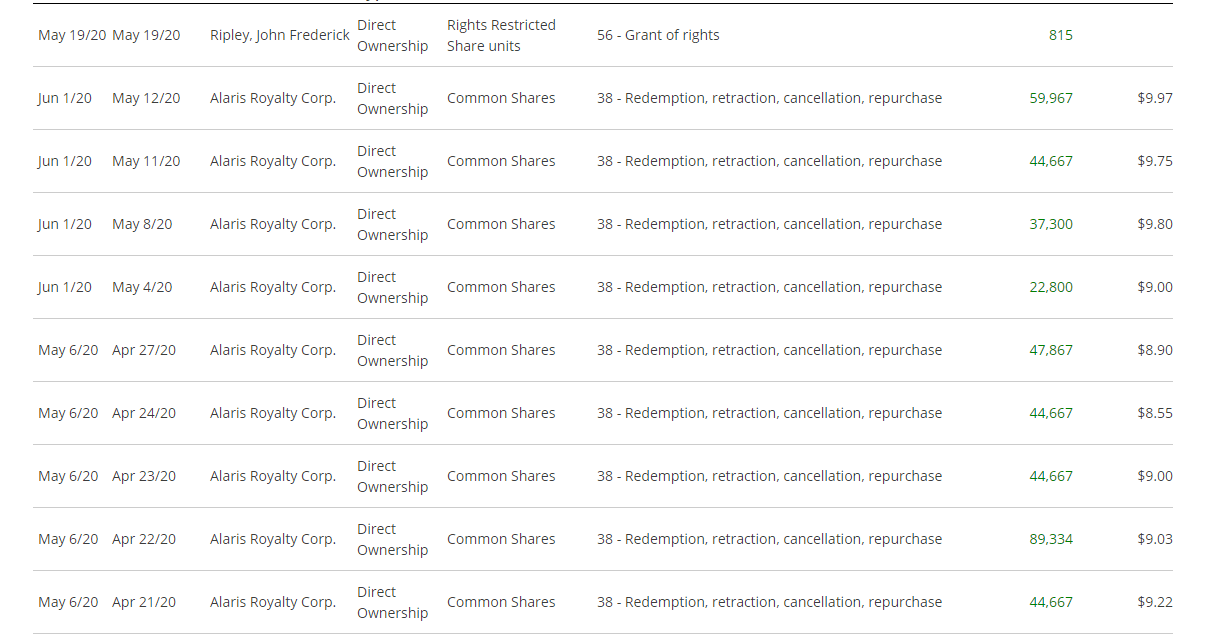Select volume 22,800 cell

coord(1051,287)
